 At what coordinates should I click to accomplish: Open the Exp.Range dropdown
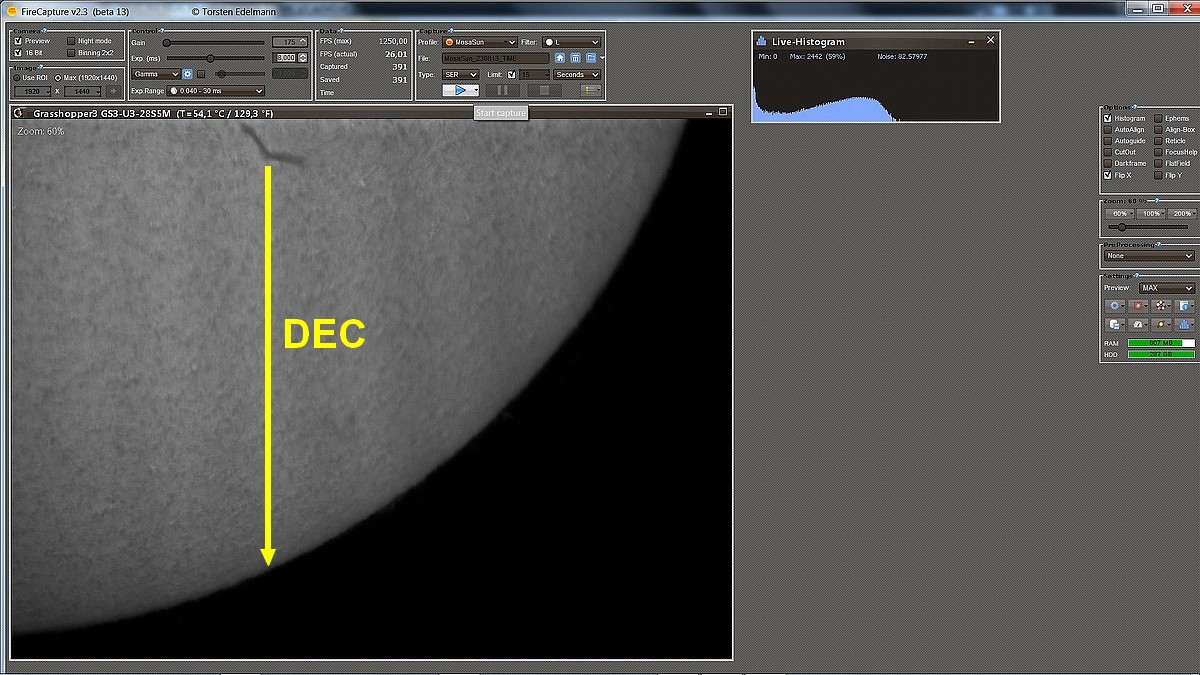click(x=215, y=91)
